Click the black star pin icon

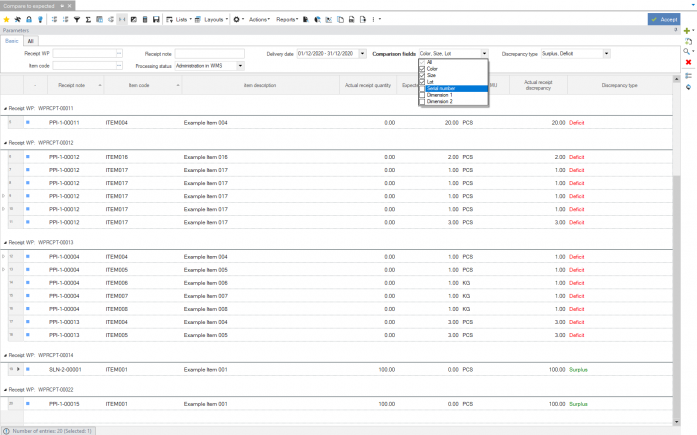(17, 20)
